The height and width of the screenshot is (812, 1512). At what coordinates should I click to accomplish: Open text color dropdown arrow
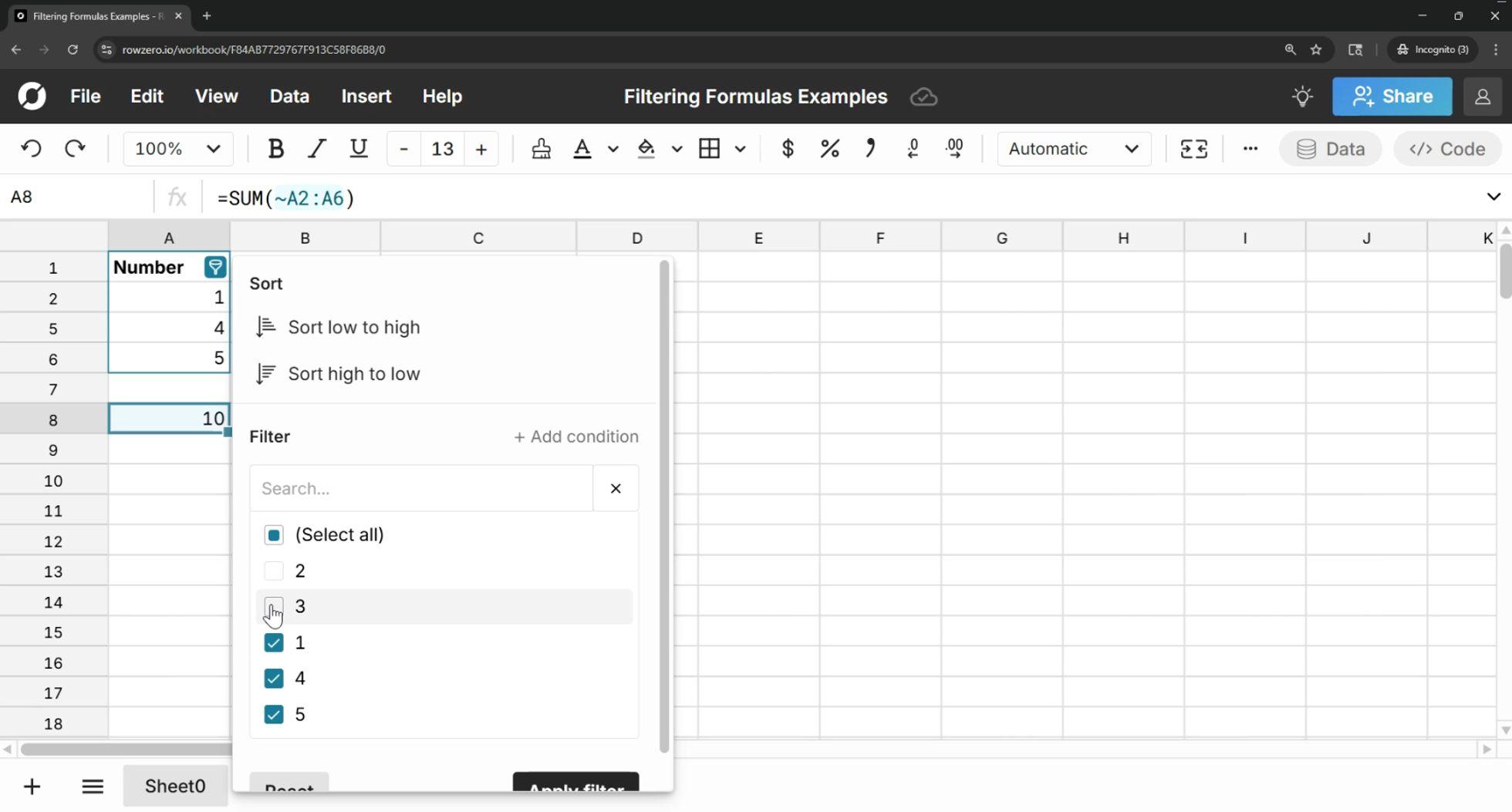613,149
